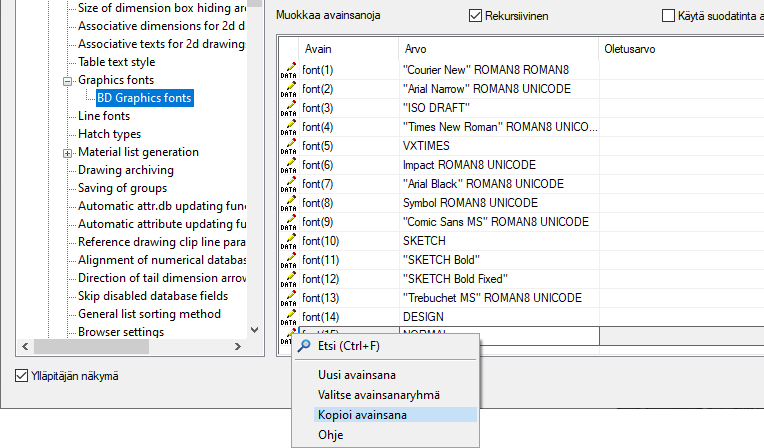Screen dimensions: 764x448
Task: Click the DATA icon next to font(11)
Action: 289,260
